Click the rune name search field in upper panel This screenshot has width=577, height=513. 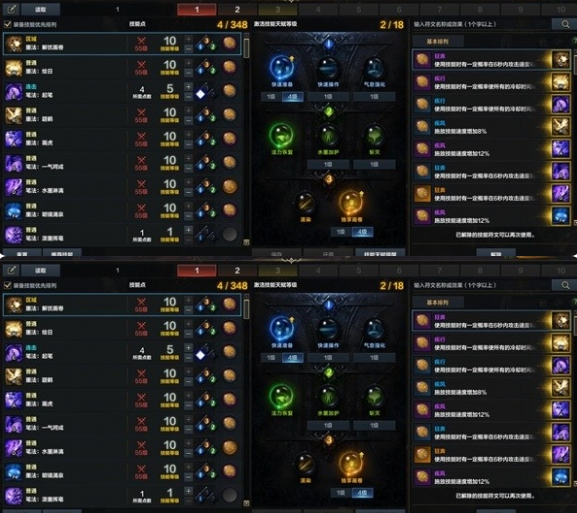coord(481,24)
